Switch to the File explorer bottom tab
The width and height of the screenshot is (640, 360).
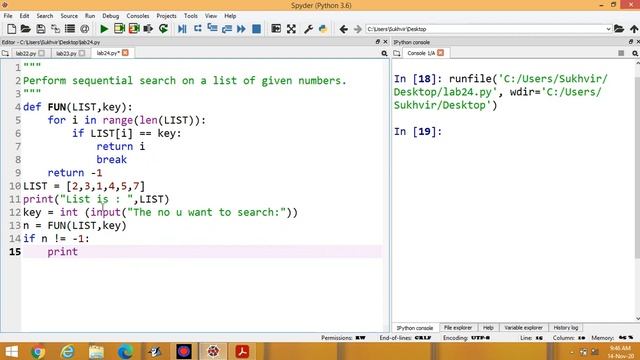pyautogui.click(x=458, y=328)
